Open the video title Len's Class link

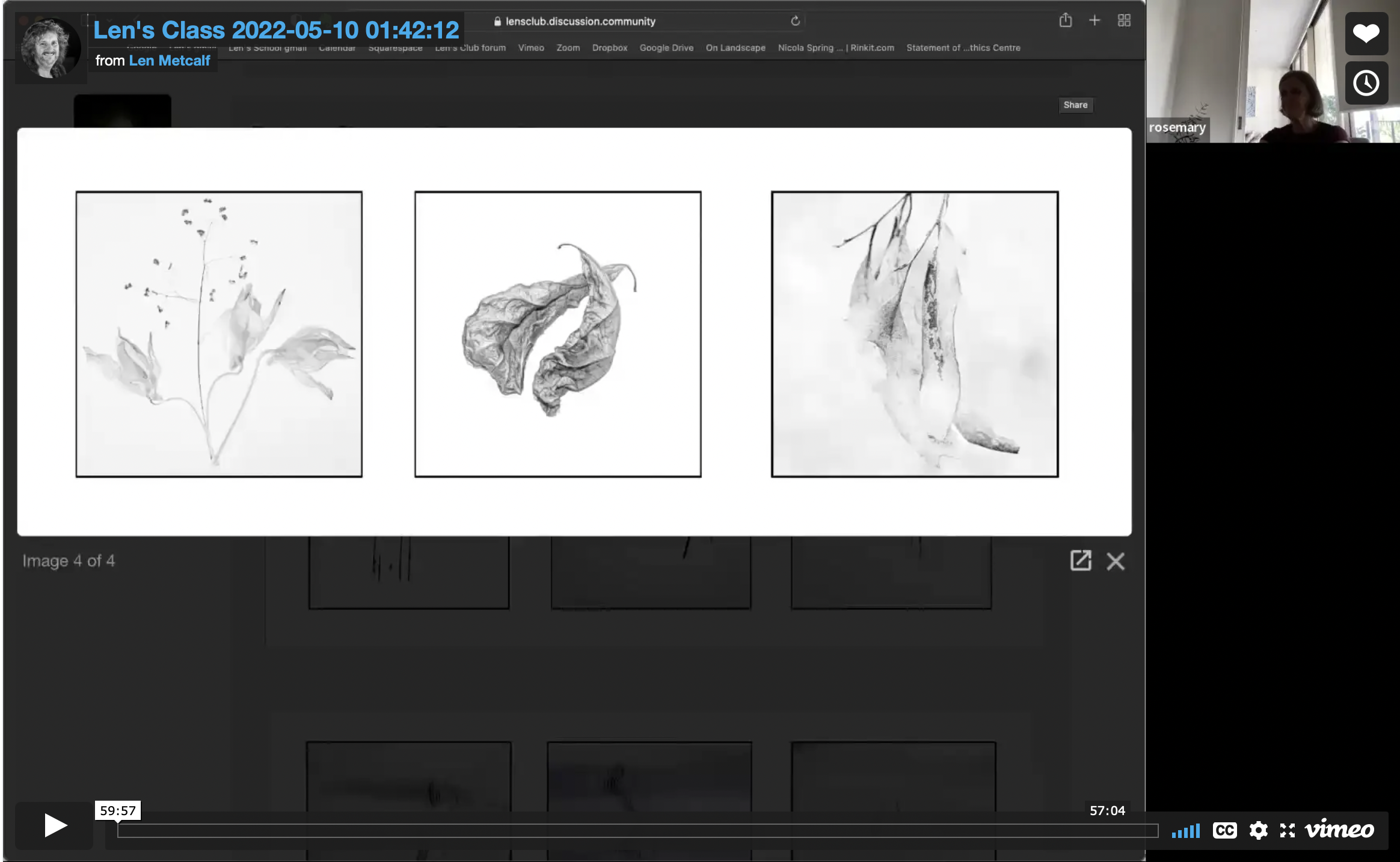276,30
